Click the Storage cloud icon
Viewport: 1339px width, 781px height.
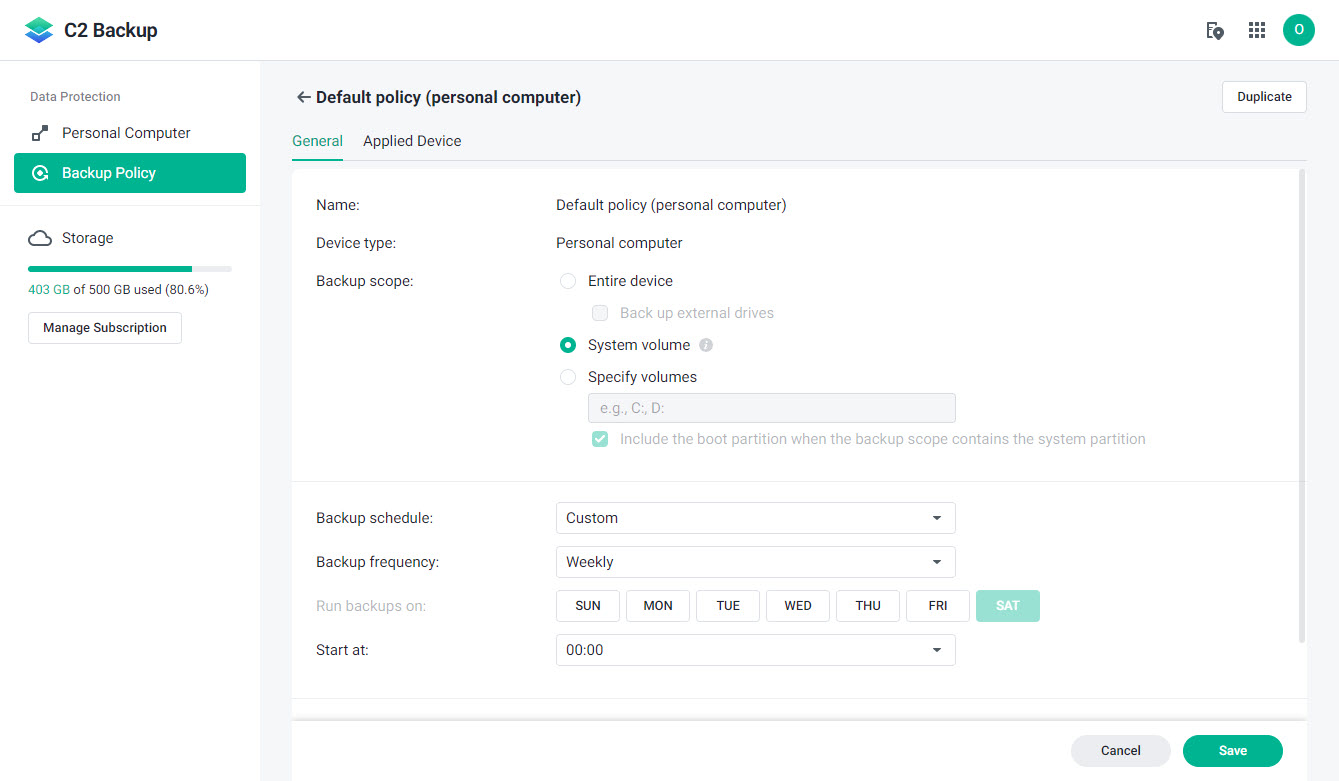(x=40, y=238)
